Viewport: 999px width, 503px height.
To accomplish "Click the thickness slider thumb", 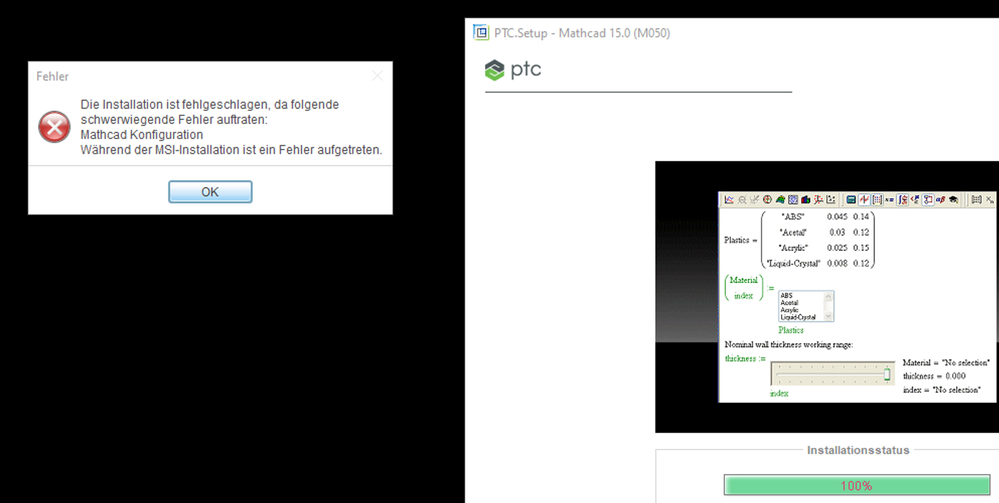I will point(887,375).
